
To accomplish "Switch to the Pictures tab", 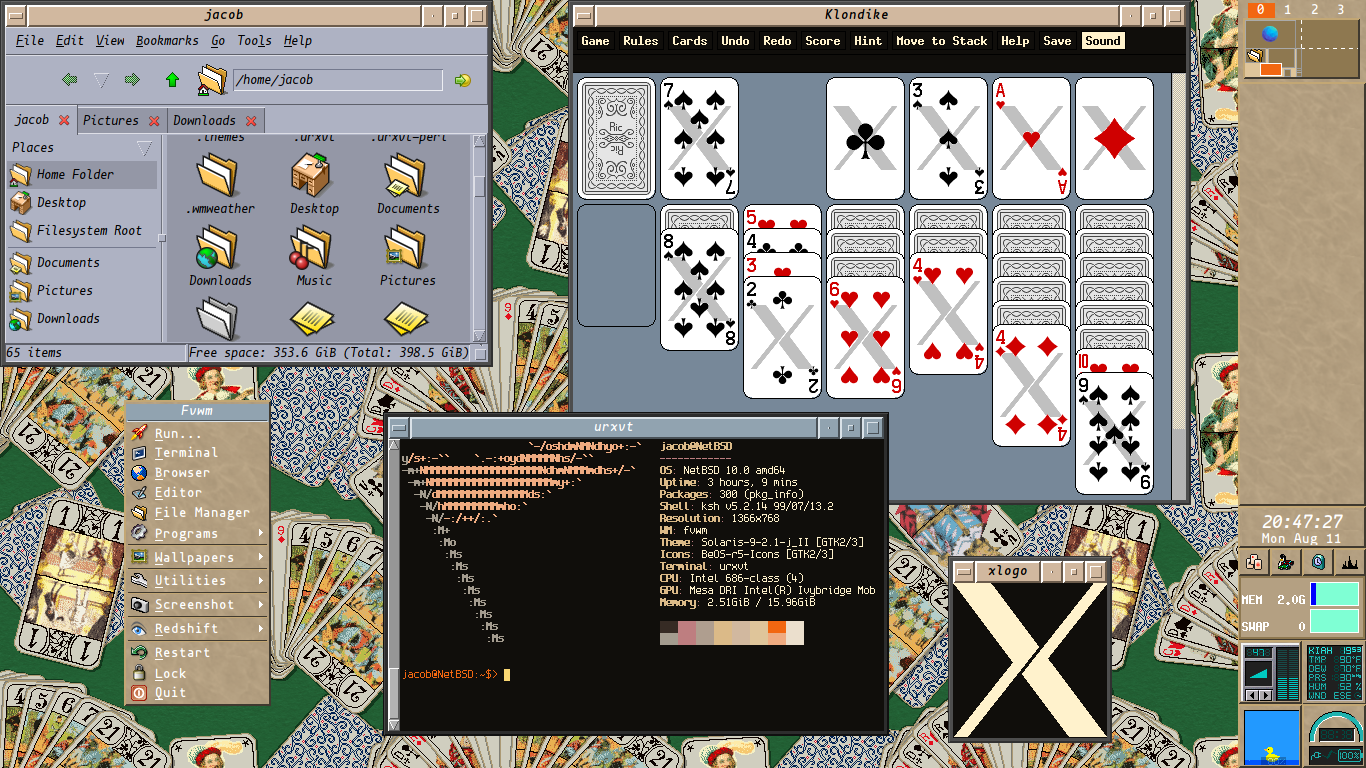I will point(111,121).
